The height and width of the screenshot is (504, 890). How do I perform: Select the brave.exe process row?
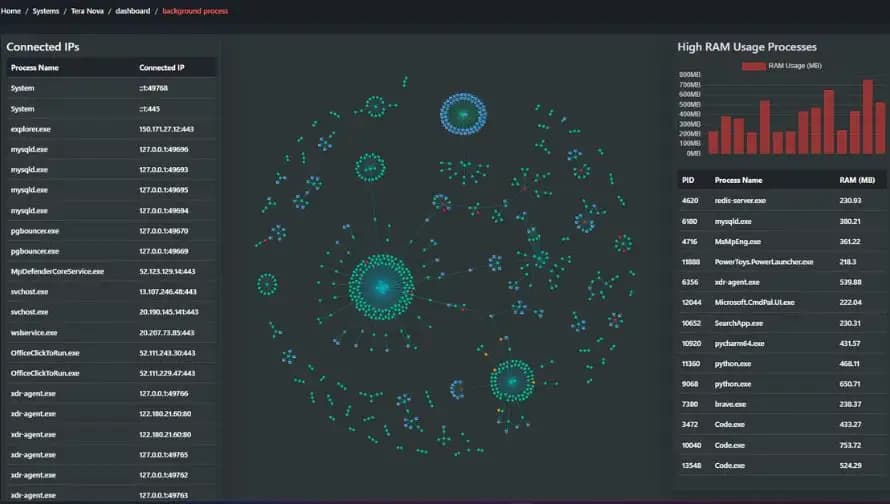782,404
